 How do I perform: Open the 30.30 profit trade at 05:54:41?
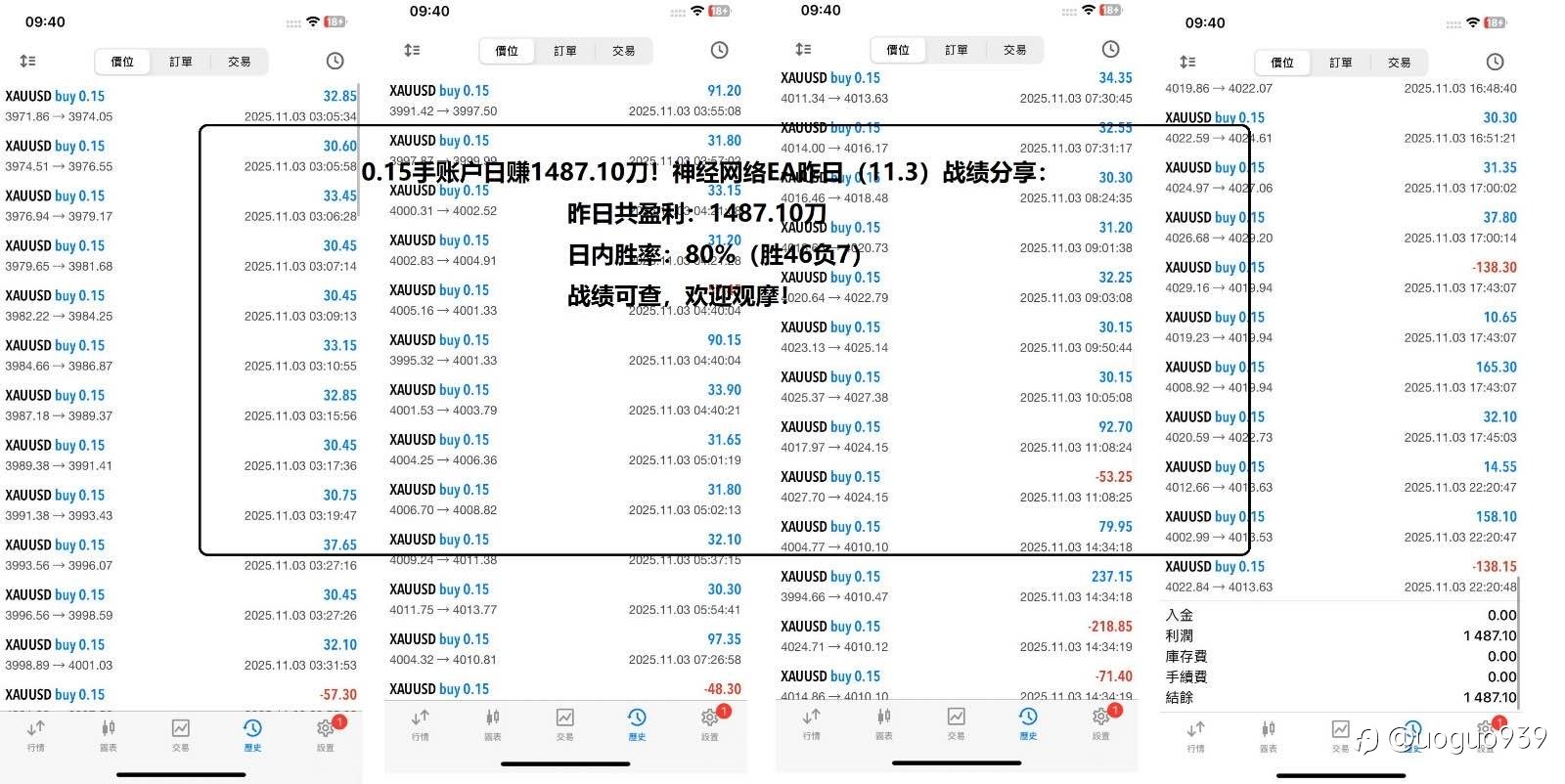[565, 598]
